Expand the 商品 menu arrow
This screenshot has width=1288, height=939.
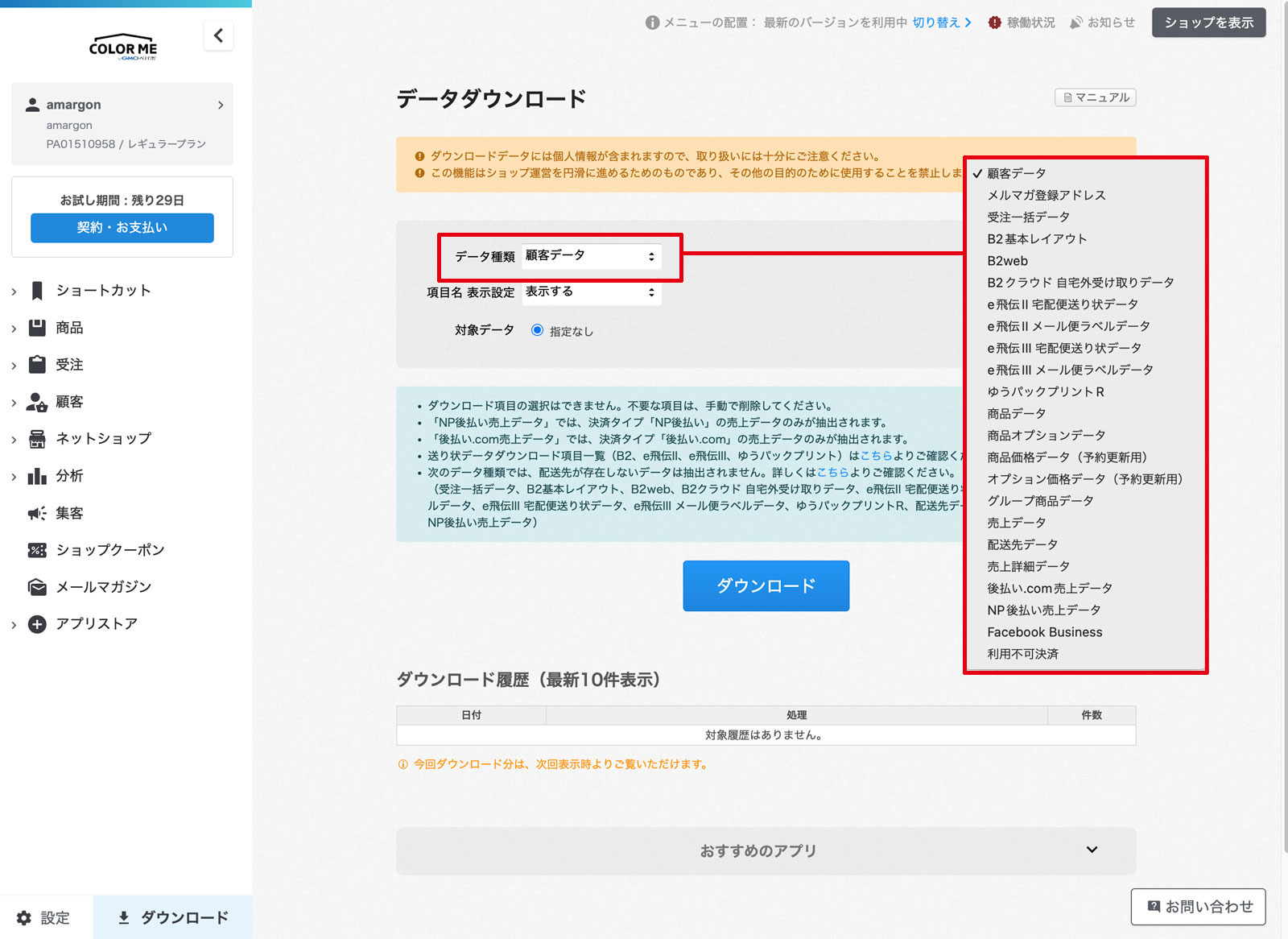point(14,329)
